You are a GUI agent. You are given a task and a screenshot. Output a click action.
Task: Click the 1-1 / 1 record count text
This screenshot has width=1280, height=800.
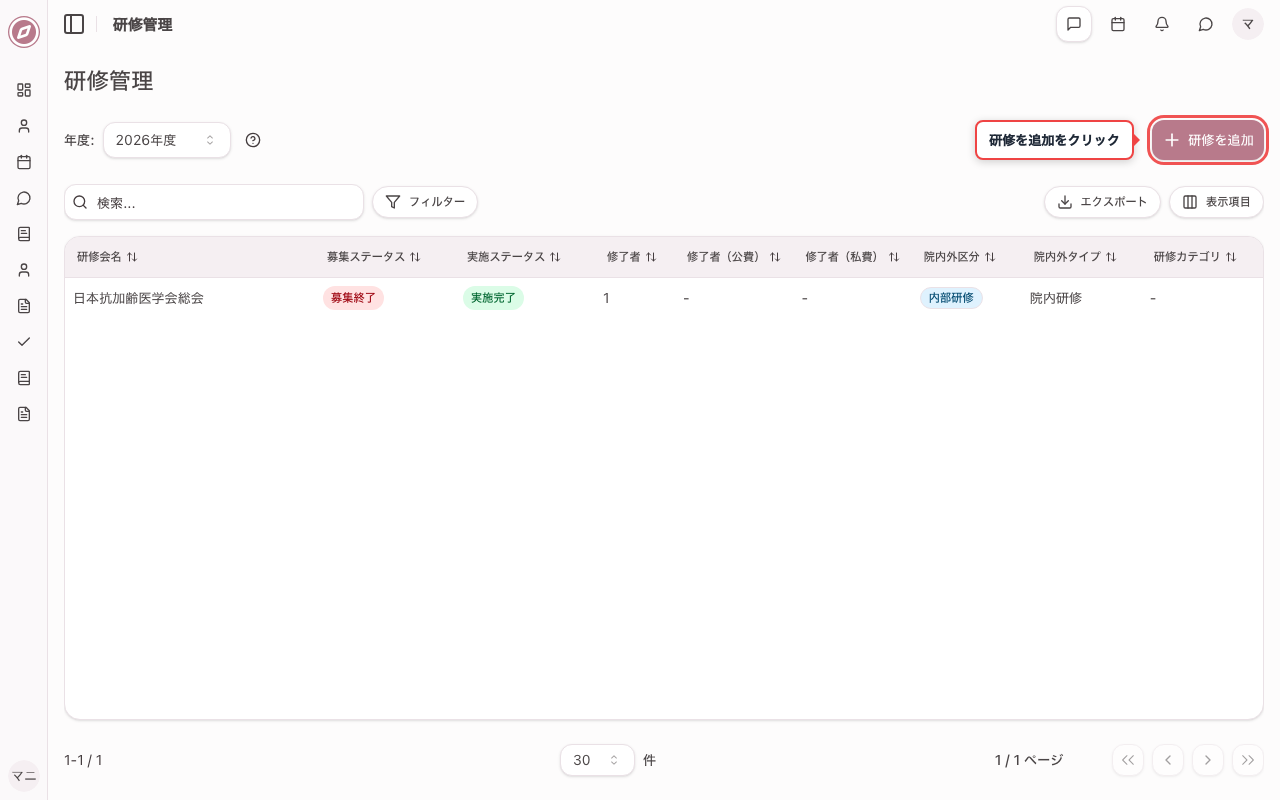pos(83,760)
